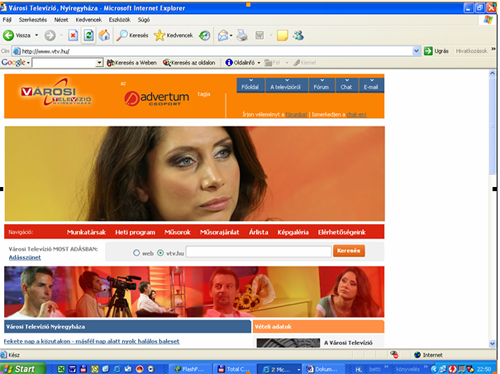Select the vtv.hu radio button
500x374 pixels.
(160, 253)
